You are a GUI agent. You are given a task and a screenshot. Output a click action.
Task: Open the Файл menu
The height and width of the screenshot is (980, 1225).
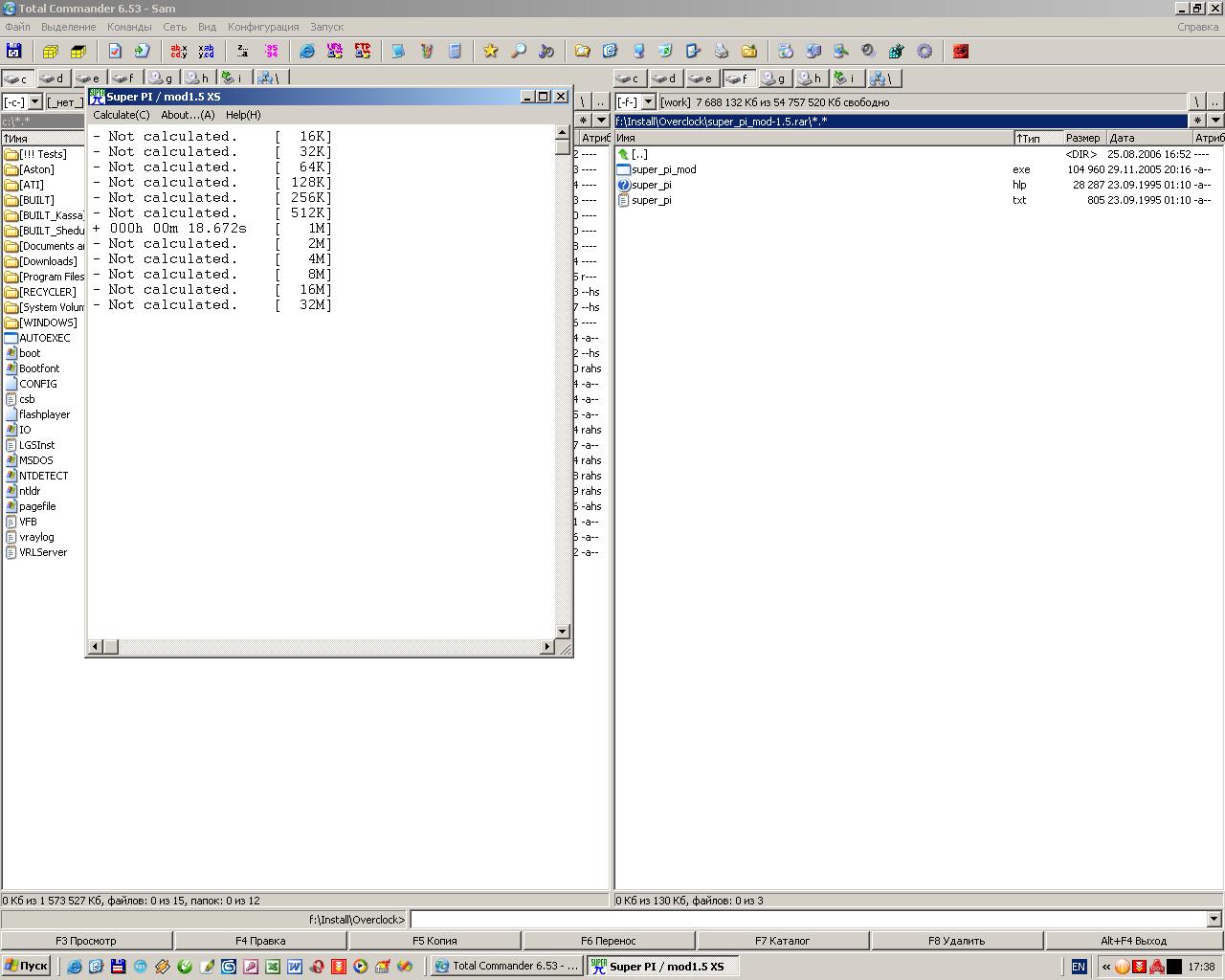[x=17, y=27]
